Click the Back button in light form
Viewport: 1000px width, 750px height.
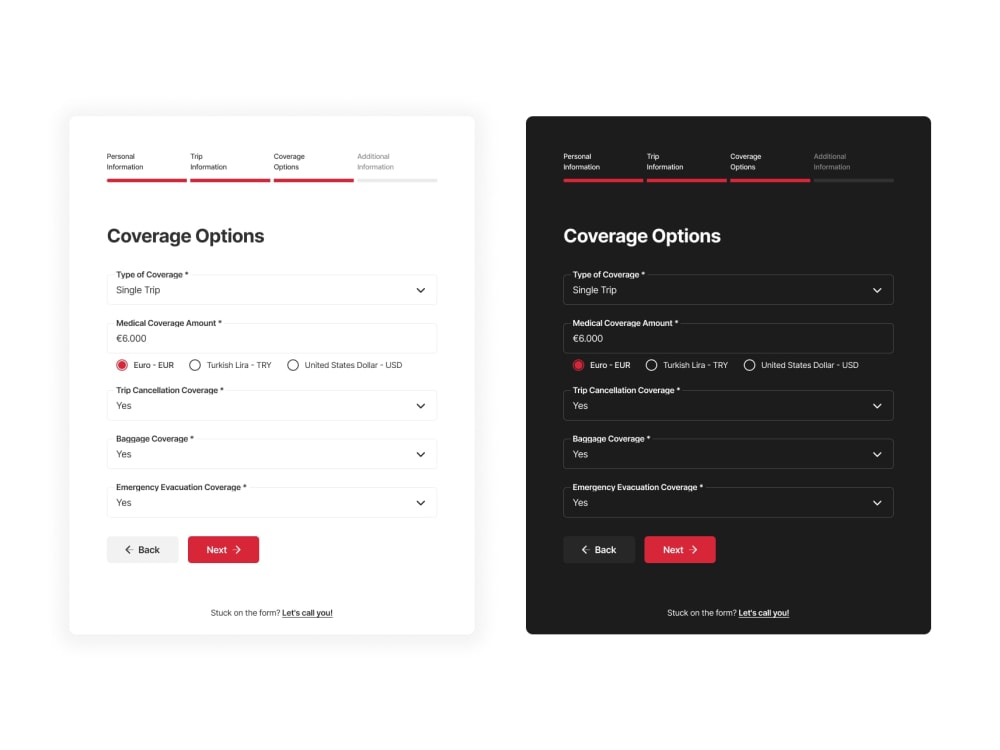(x=142, y=549)
